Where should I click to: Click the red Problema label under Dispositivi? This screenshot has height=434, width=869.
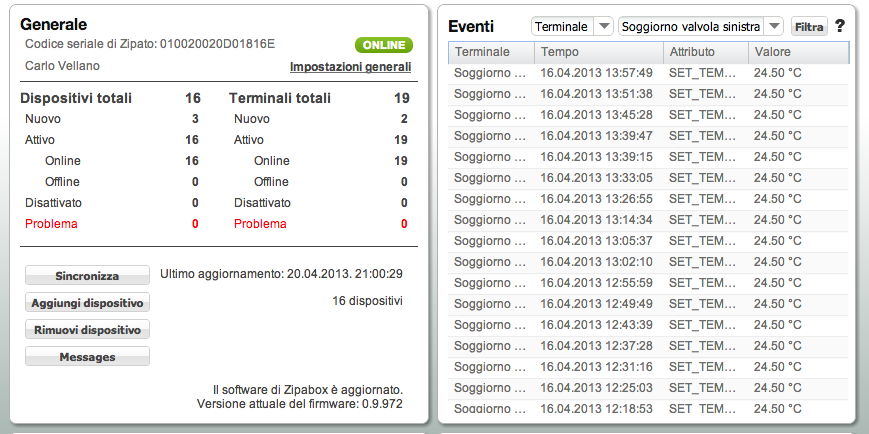click(x=51, y=224)
